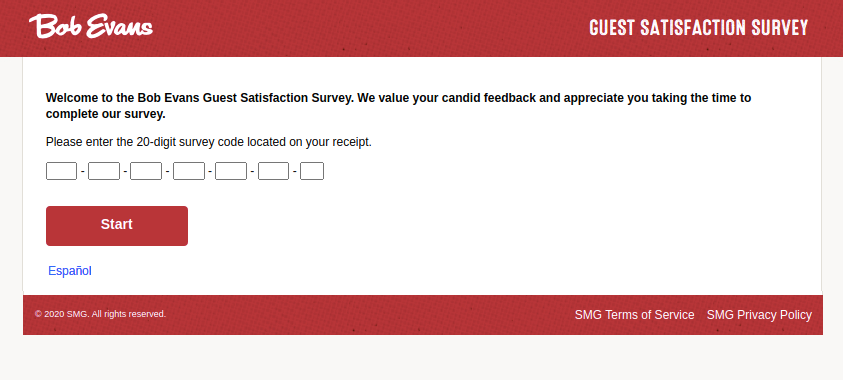The height and width of the screenshot is (380, 843).
Task: Focus the fifth survey code box
Action: click(x=231, y=171)
